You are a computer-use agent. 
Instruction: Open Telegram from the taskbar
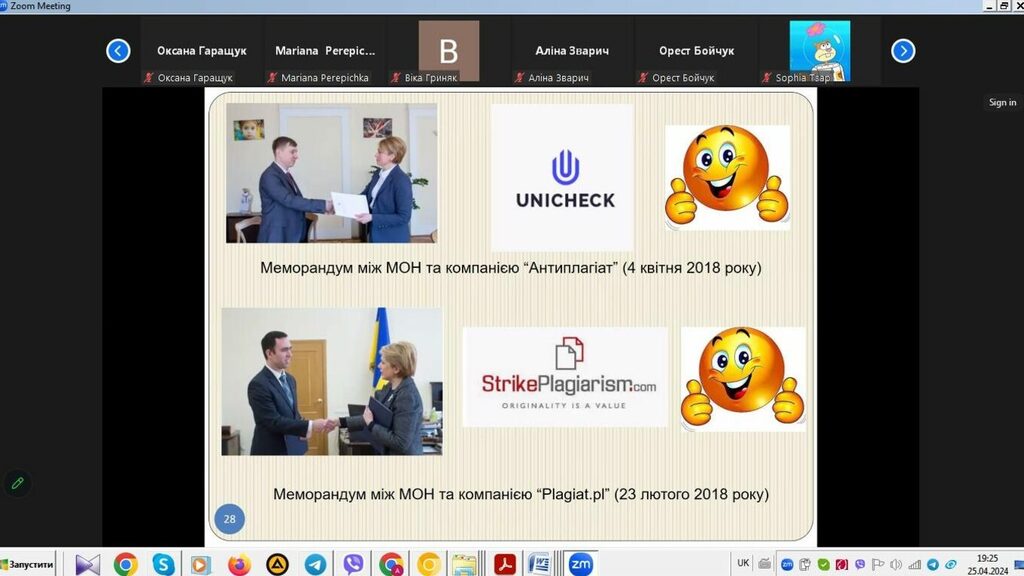[315, 564]
